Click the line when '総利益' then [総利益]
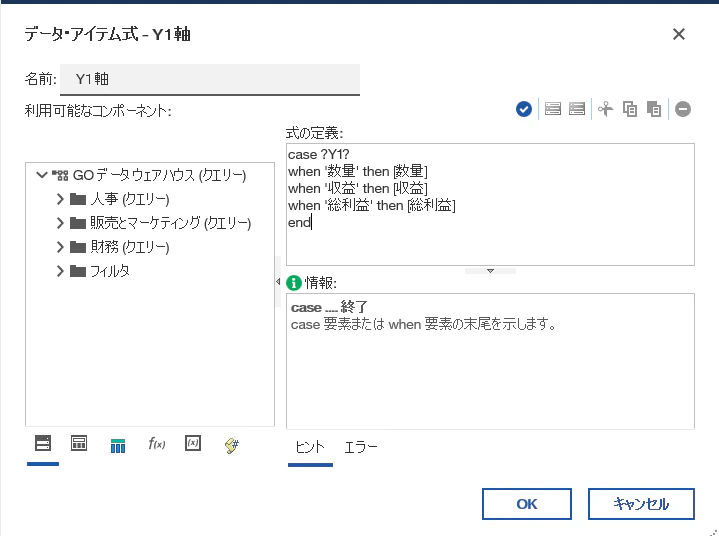Viewport: 719px width, 536px height. (x=371, y=205)
